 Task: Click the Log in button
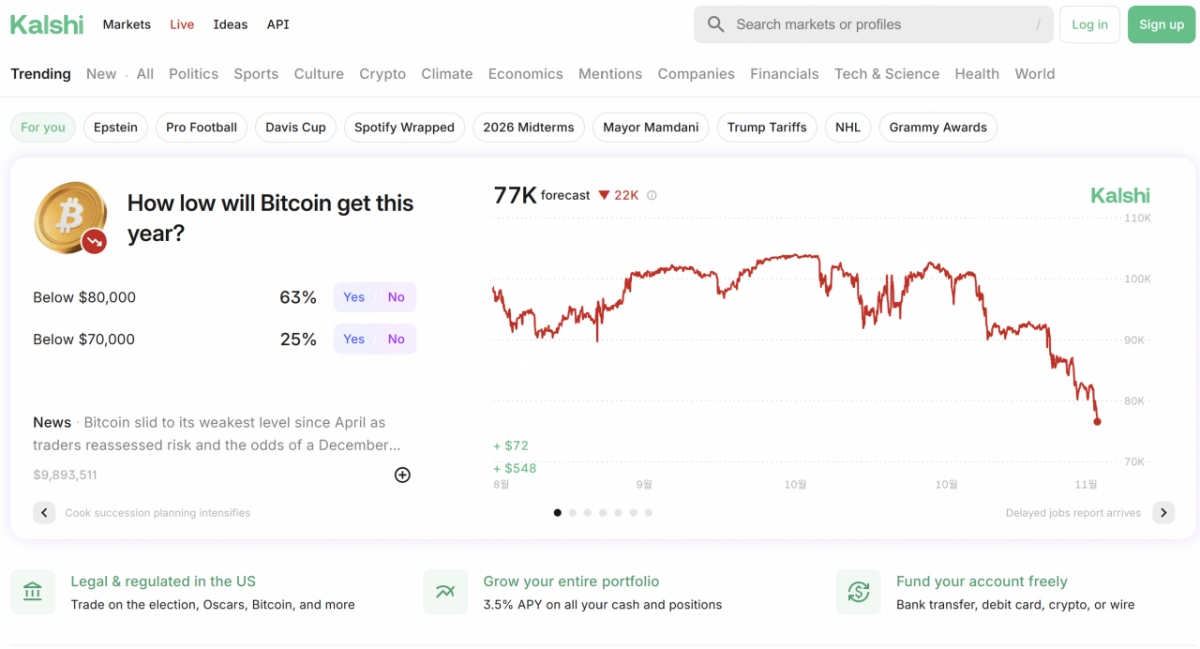coord(1089,25)
